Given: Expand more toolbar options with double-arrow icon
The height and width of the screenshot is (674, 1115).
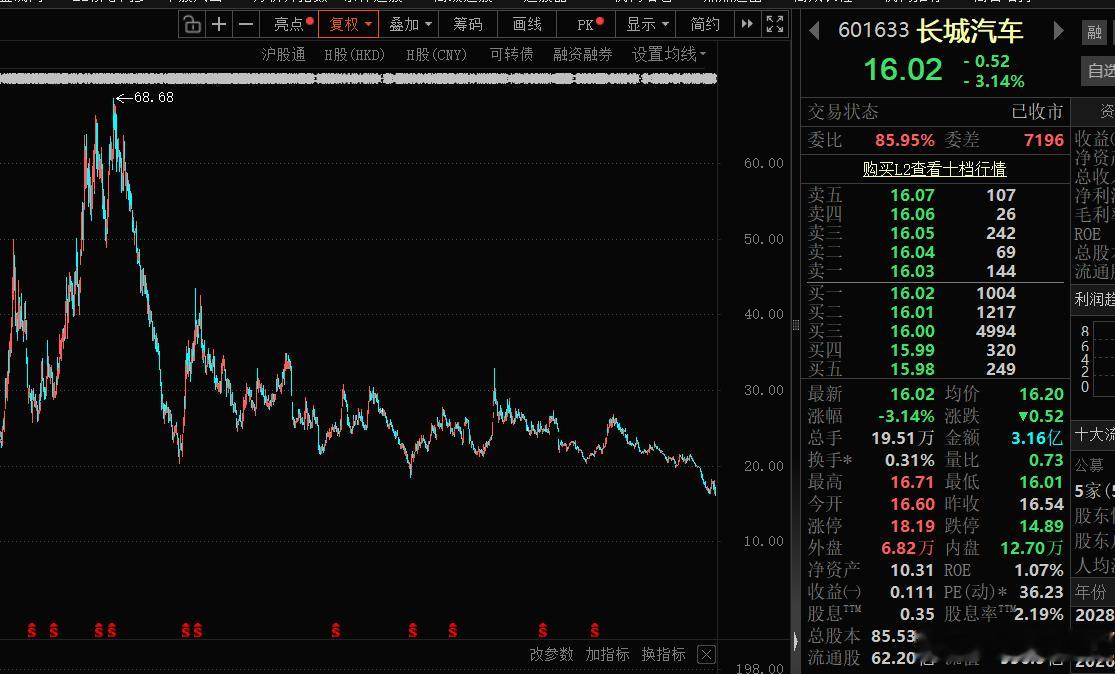Looking at the screenshot, I should [x=747, y=24].
